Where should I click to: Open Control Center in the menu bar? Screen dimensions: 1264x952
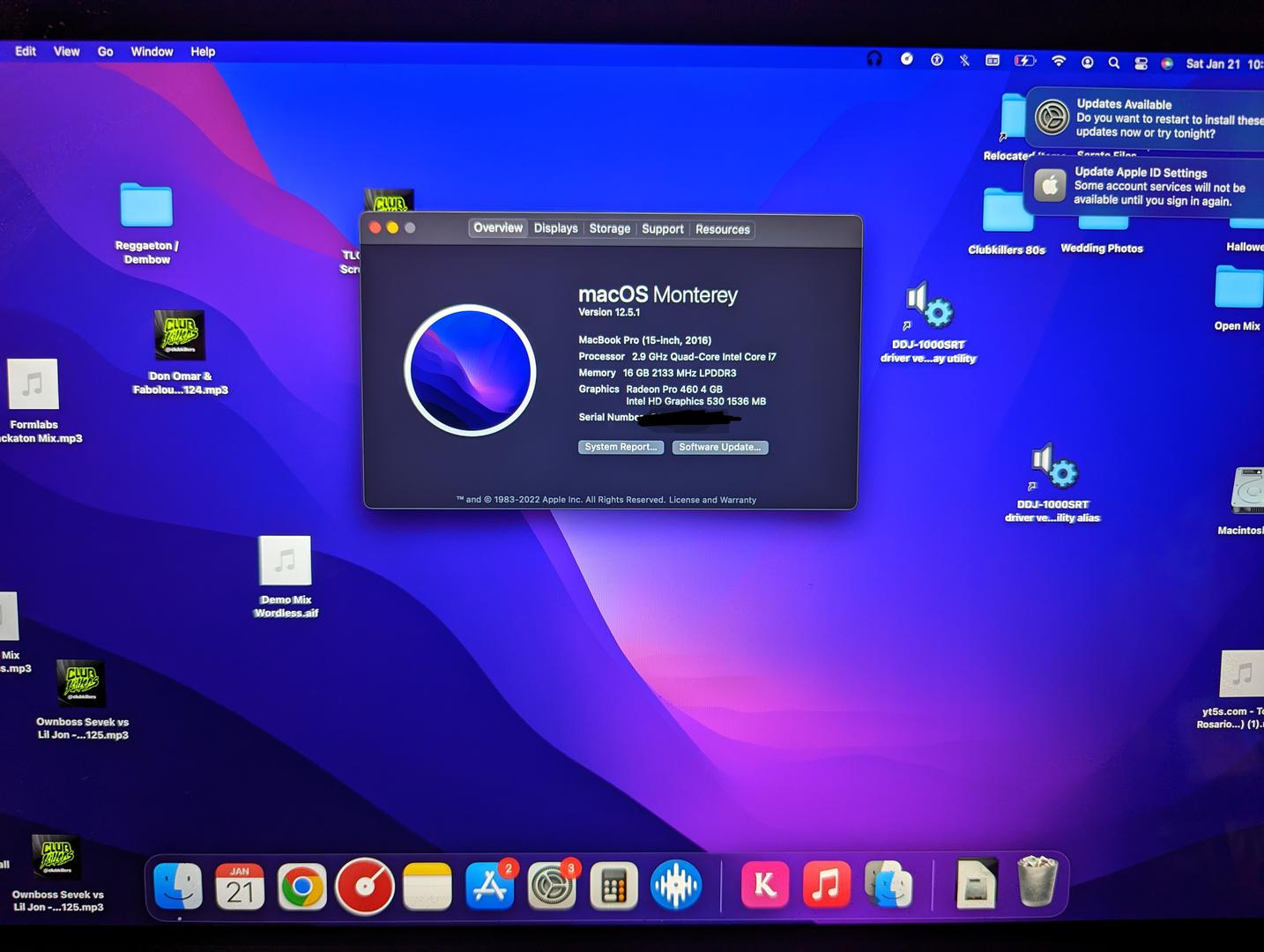click(x=1141, y=63)
